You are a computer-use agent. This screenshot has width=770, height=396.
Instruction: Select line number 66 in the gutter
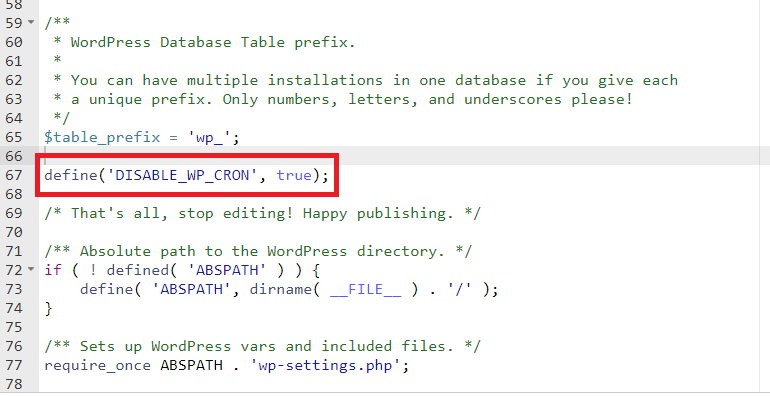[x=14, y=156]
